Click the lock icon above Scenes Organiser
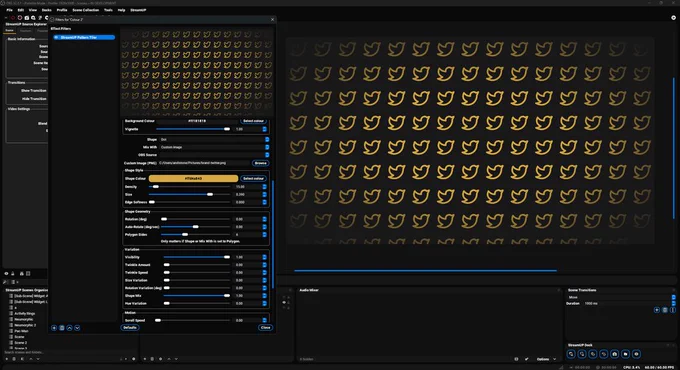Viewport: 680px width, 370px height. click(x=13, y=274)
